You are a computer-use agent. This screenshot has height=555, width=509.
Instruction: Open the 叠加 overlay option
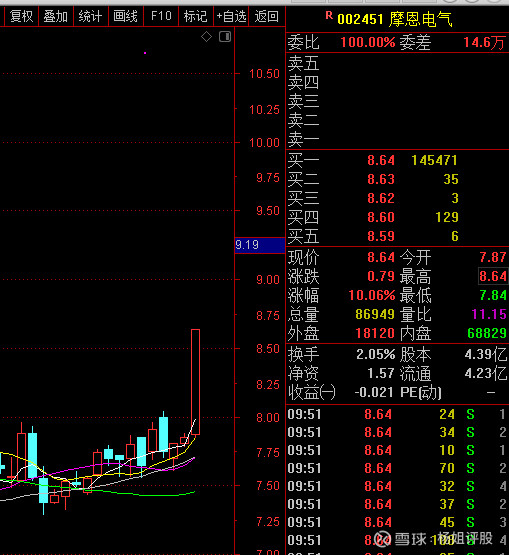coord(56,16)
